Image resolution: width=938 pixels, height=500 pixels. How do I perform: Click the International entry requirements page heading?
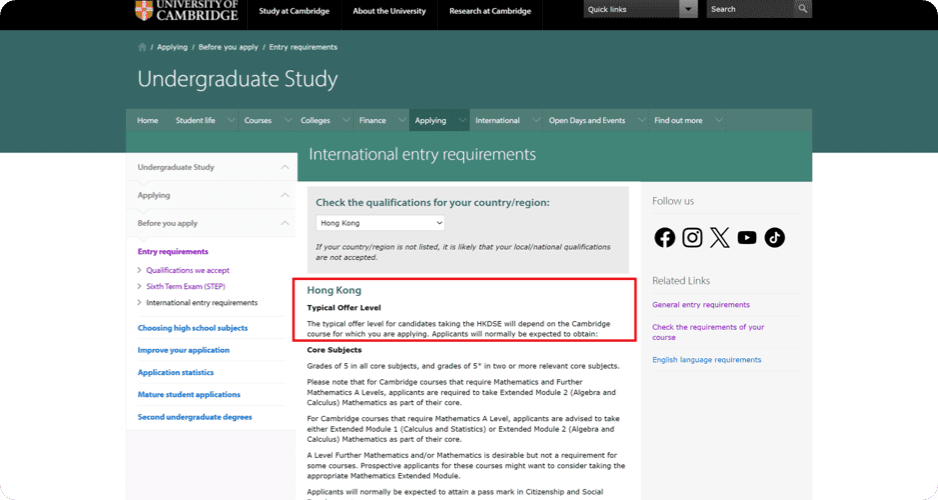click(x=422, y=154)
